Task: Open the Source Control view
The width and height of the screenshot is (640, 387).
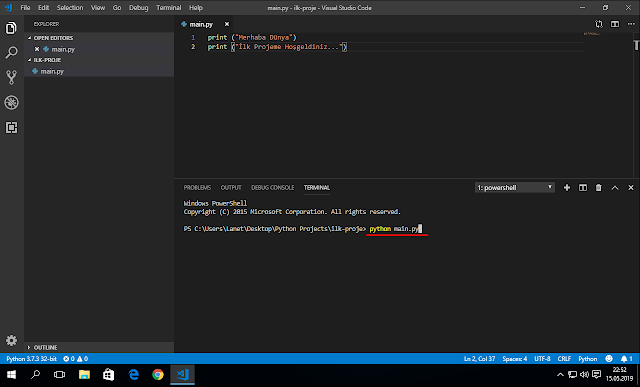Action: tap(11, 77)
